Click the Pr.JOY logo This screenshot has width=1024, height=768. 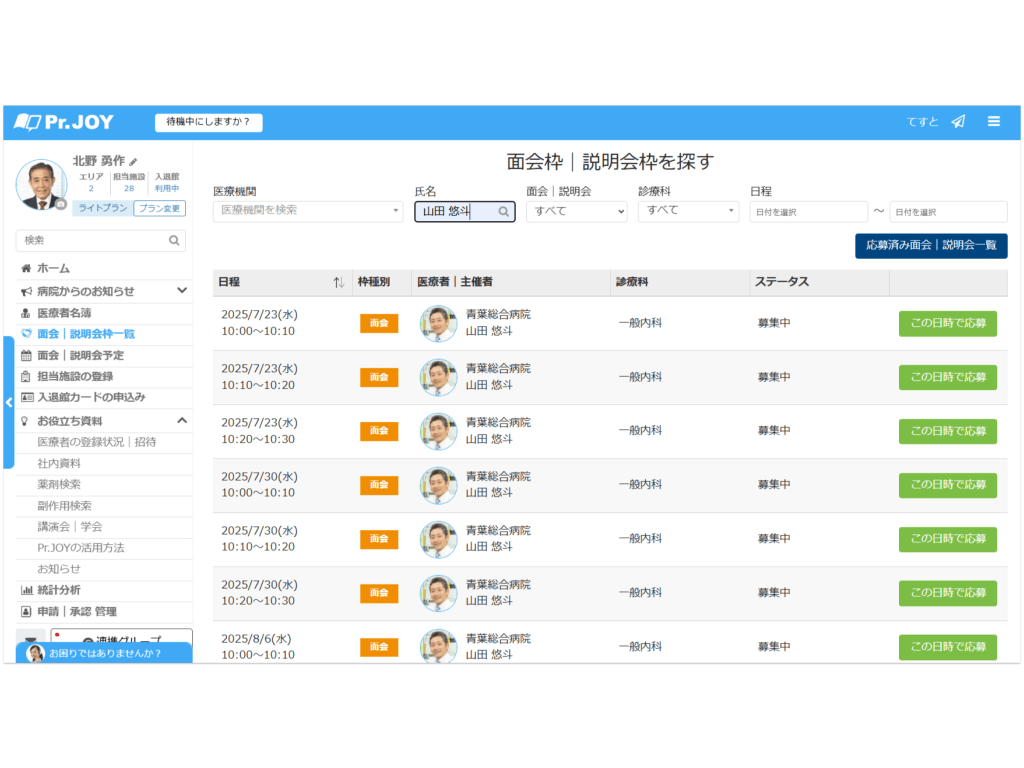65,122
